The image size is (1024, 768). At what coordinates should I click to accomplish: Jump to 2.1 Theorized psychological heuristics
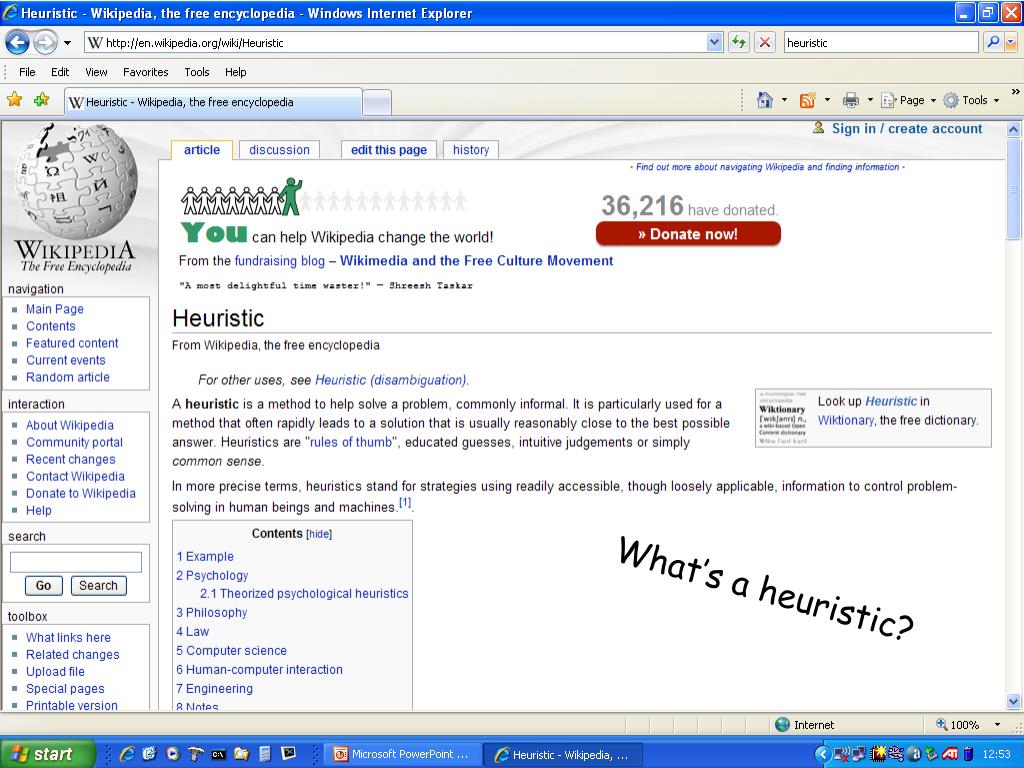coord(304,594)
